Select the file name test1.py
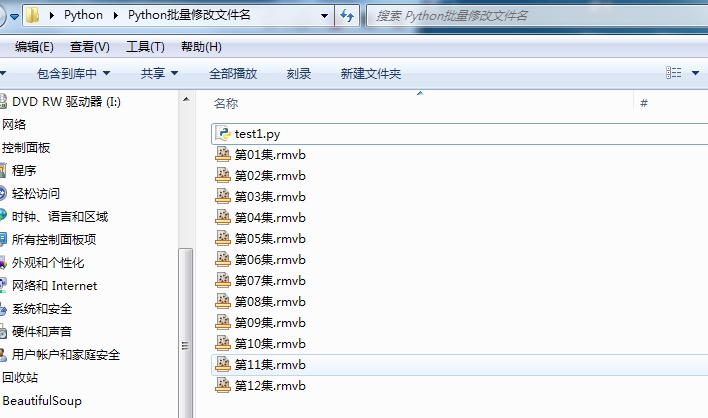The image size is (708, 418). [x=257, y=134]
